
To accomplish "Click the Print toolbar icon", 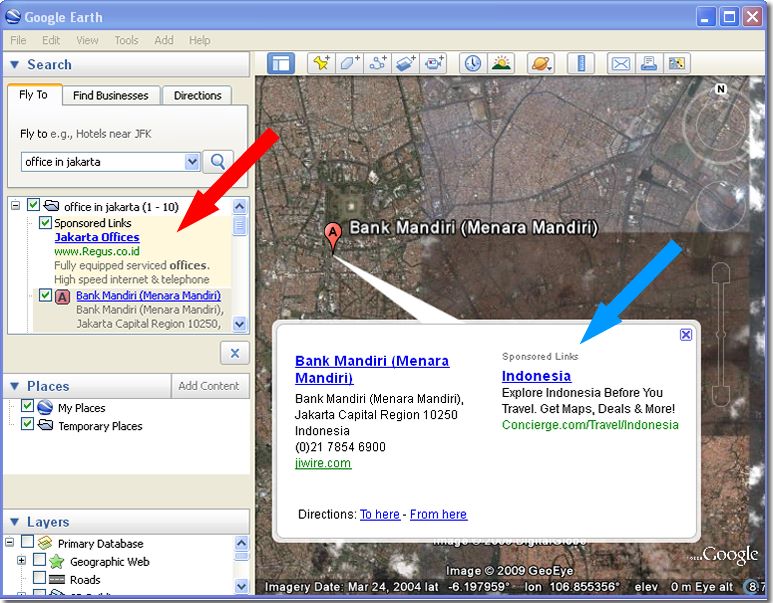I will [x=648, y=63].
